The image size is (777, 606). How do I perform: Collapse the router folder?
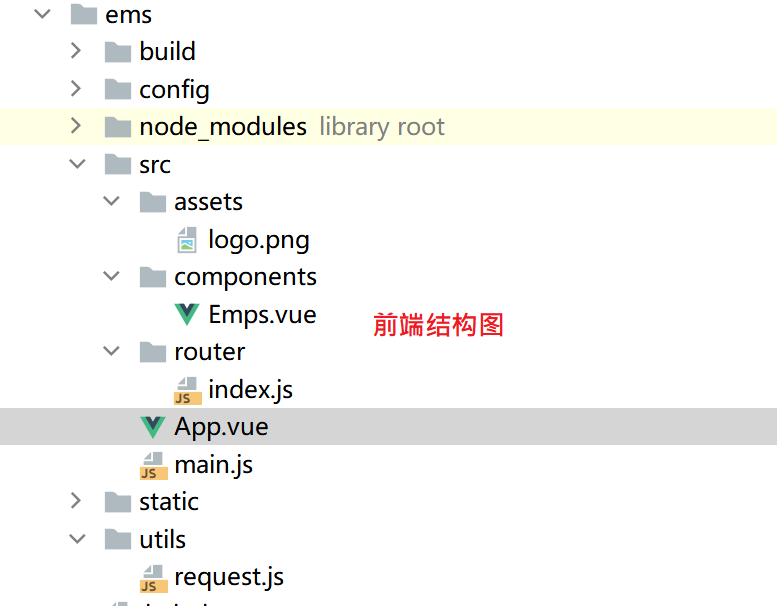[111, 352]
